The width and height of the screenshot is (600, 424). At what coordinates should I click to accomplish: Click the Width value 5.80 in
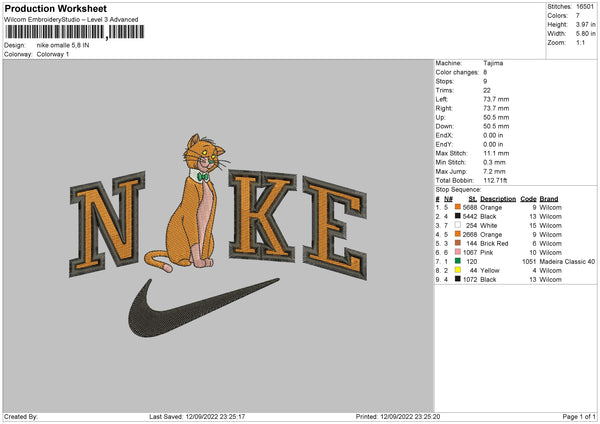click(x=586, y=34)
